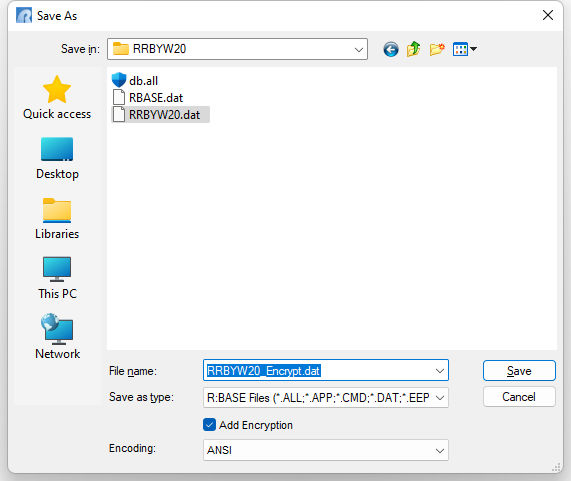
Task: Select This PC location
Action: 57,278
